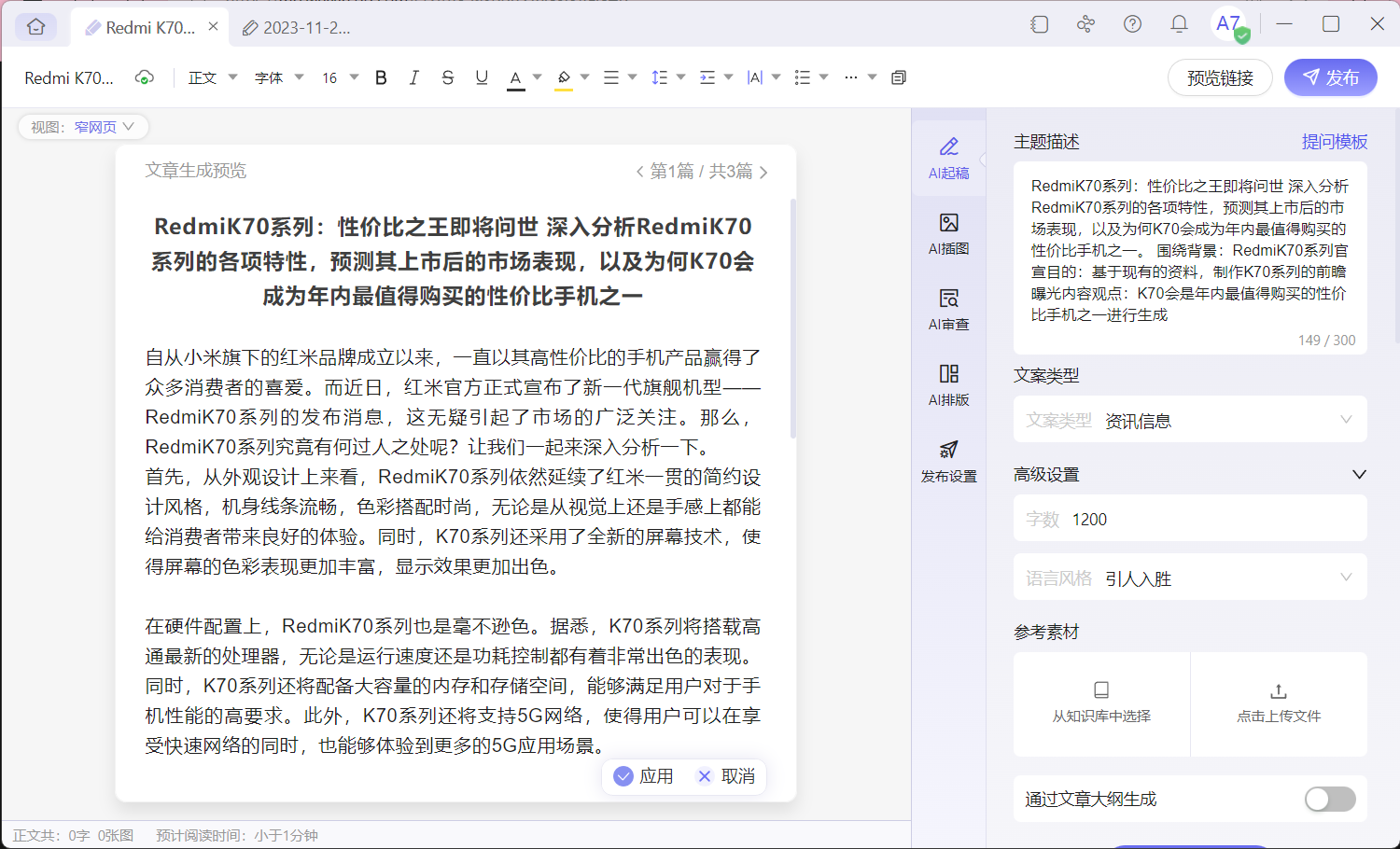Viewport: 1400px width, 849px height.
Task: Open the 发布设置 panel
Action: [x=948, y=461]
